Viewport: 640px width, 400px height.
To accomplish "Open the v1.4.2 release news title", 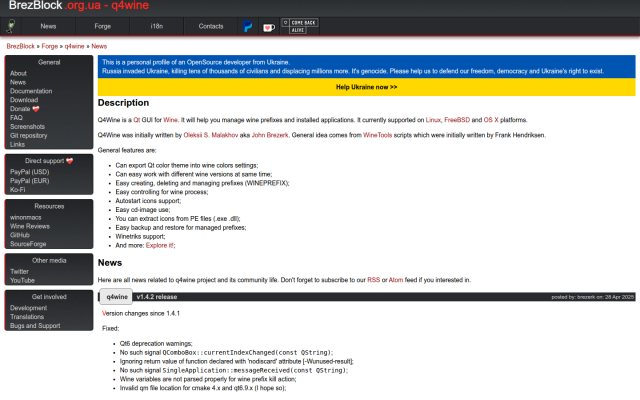I will point(157,297).
